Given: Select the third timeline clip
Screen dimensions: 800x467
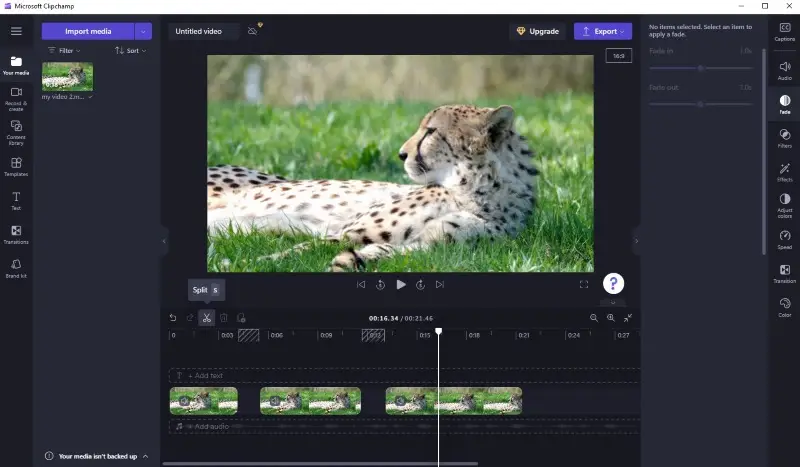Looking at the screenshot, I should tap(454, 401).
